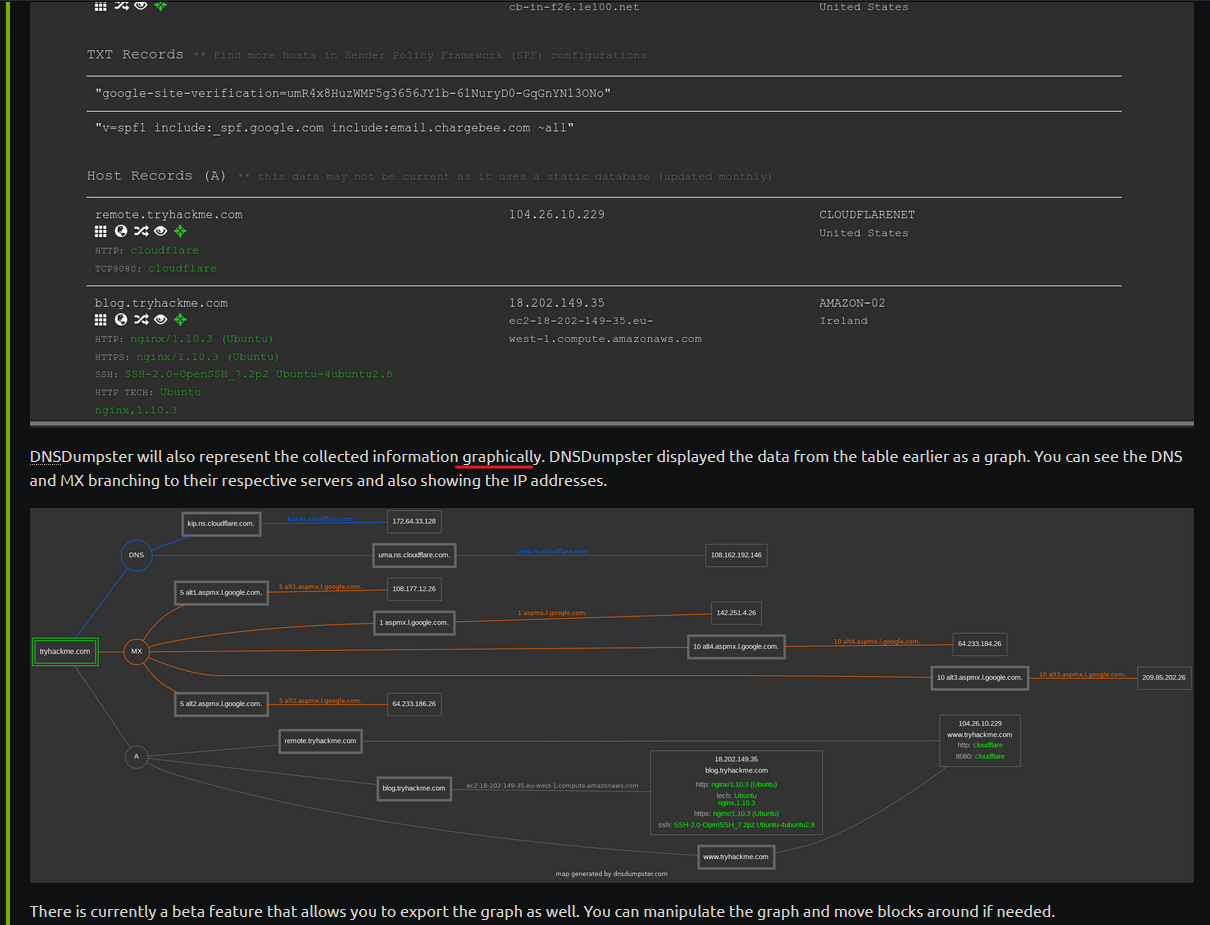Screen dimensions: 1210x925
Task: Click the globe icon under remote.tryhackme.com
Action: [x=121, y=232]
